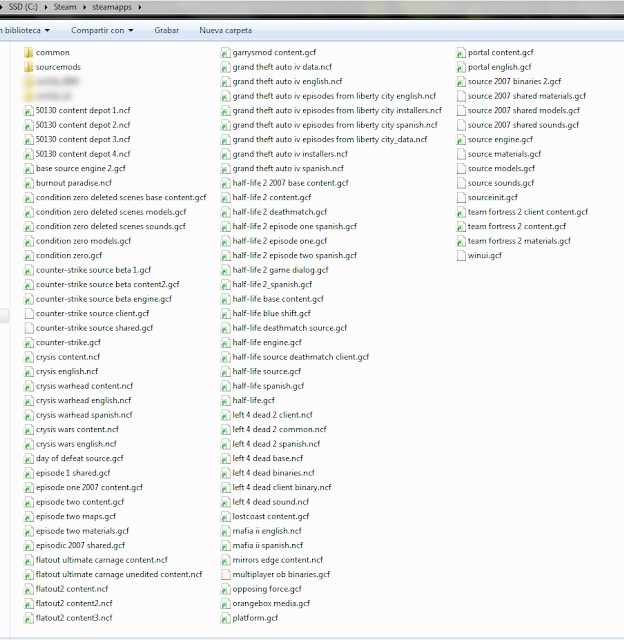Select half-life 2 content.gcf file icon
The image size is (624, 640).
[225, 198]
